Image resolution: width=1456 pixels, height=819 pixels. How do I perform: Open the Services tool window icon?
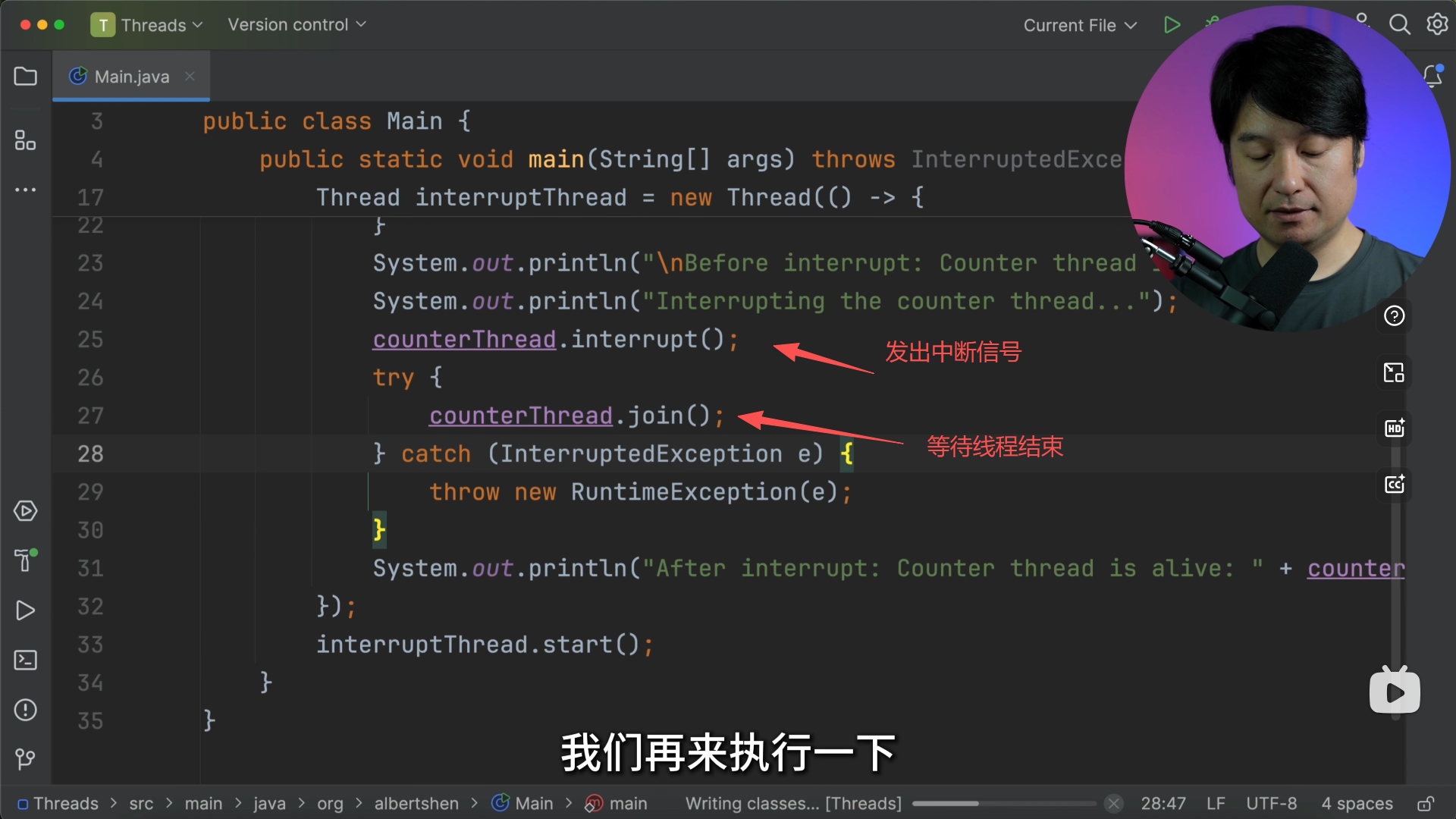(25, 511)
